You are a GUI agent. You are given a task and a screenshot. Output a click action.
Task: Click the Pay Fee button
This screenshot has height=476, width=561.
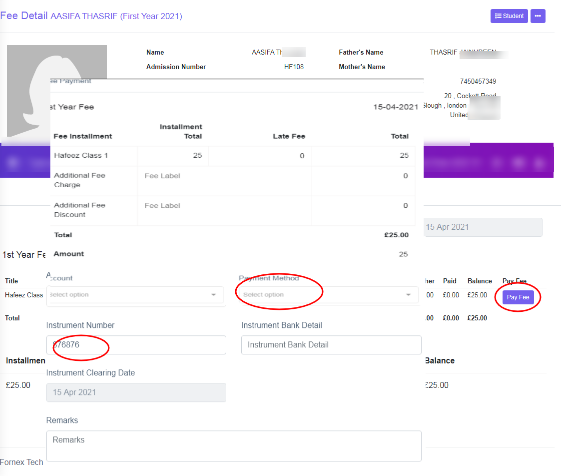[518, 297]
